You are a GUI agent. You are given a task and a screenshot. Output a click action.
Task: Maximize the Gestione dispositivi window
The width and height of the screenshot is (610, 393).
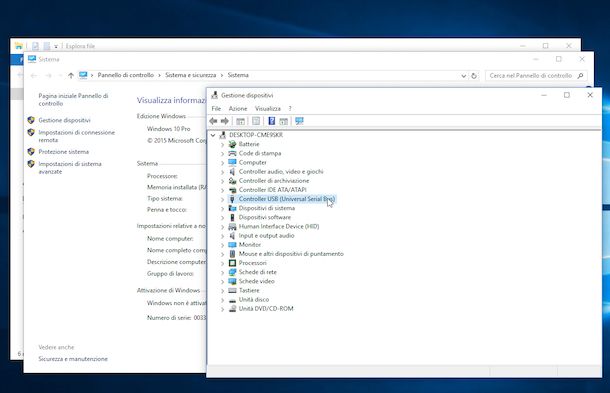[567, 95]
